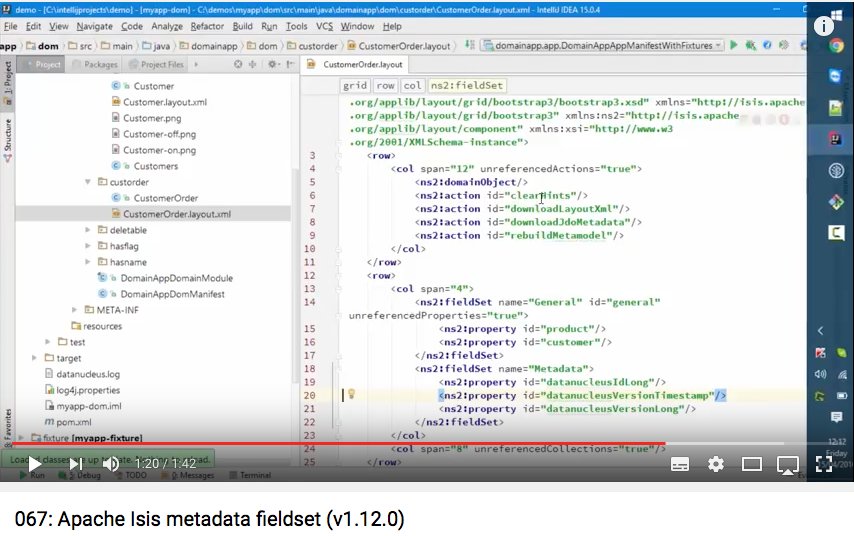This screenshot has width=854, height=536.
Task: Select Customers class in tree
Action: pos(156,166)
